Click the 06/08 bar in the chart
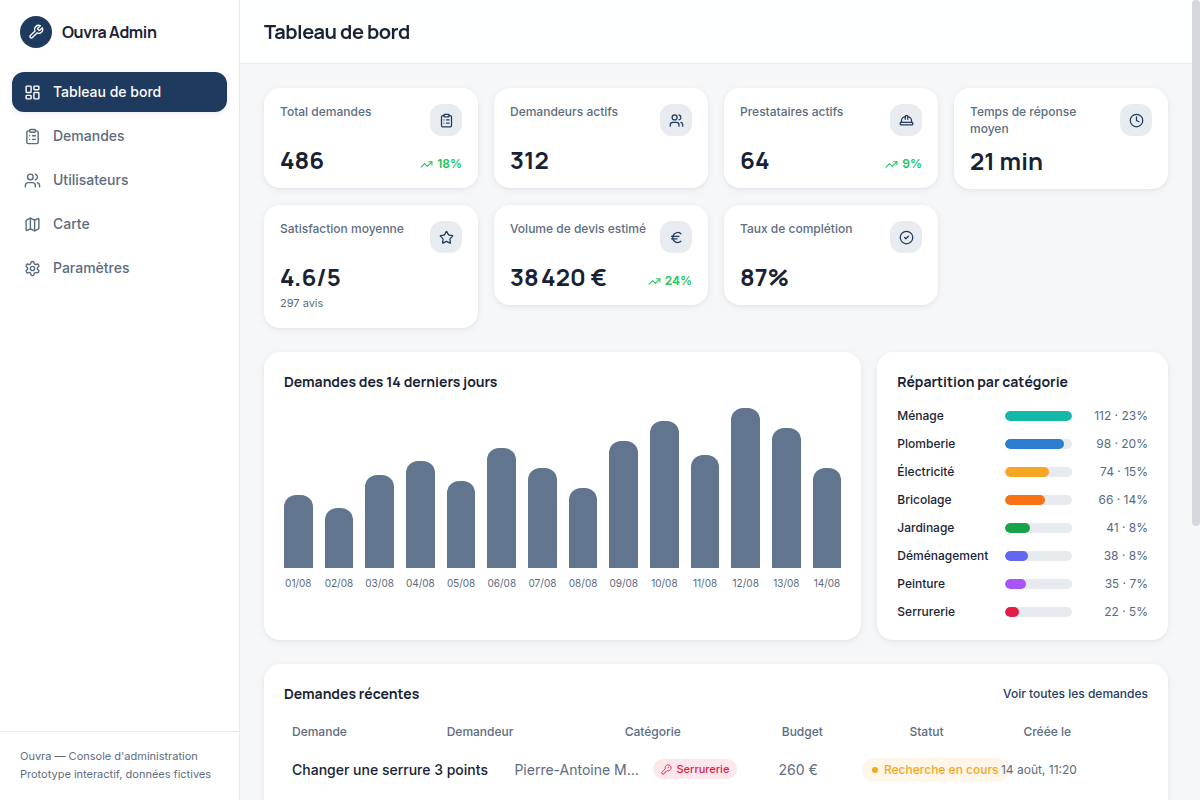This screenshot has height=800, width=1200. tap(501, 508)
